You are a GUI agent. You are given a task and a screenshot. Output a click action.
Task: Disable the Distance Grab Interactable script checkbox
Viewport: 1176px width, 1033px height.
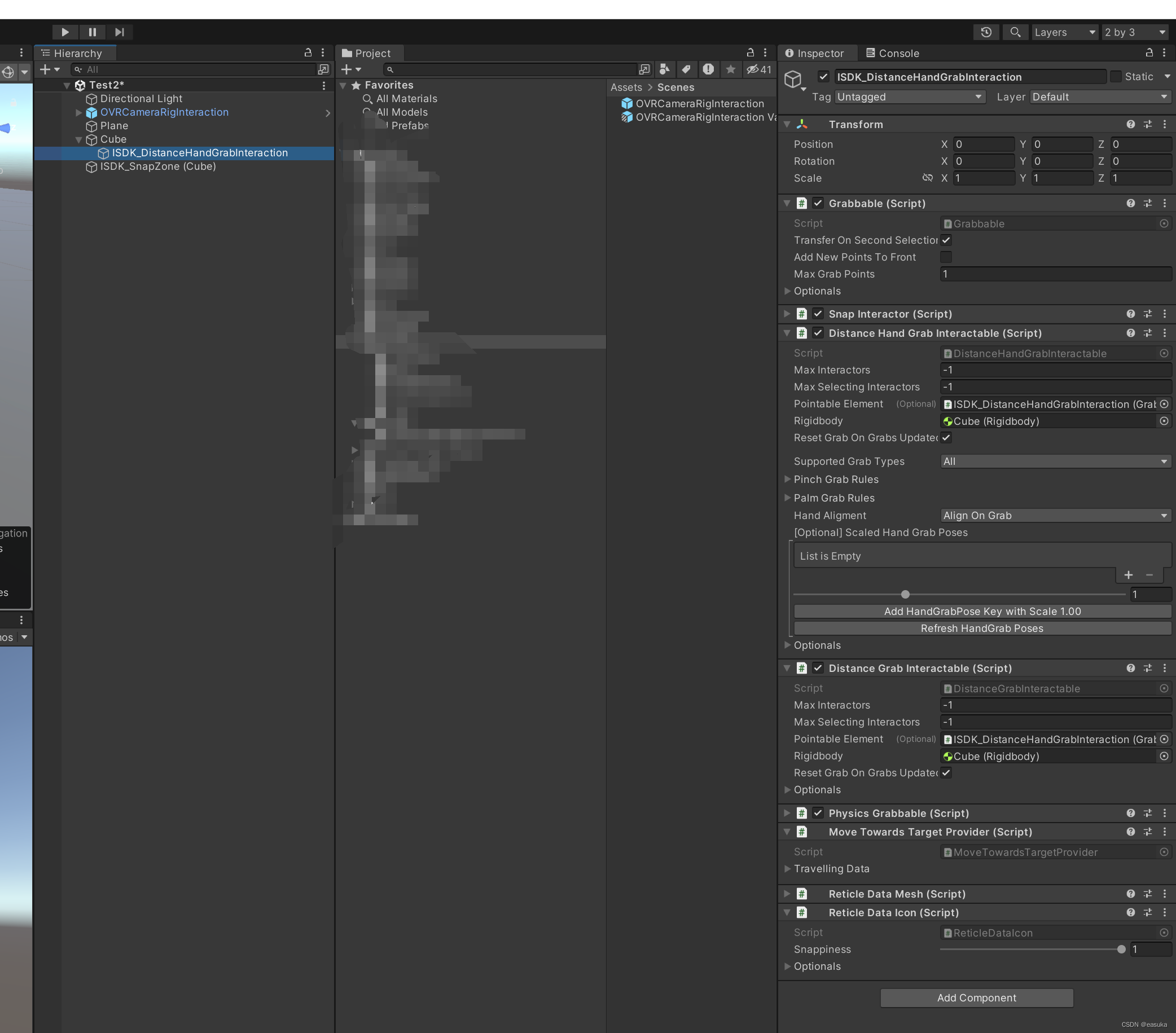click(x=818, y=669)
